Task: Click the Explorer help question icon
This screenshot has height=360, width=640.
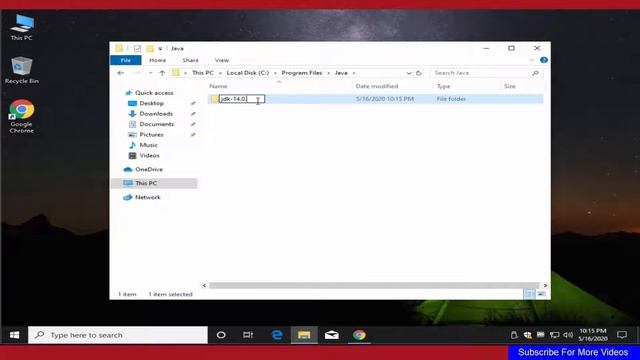Action: pyautogui.click(x=544, y=60)
